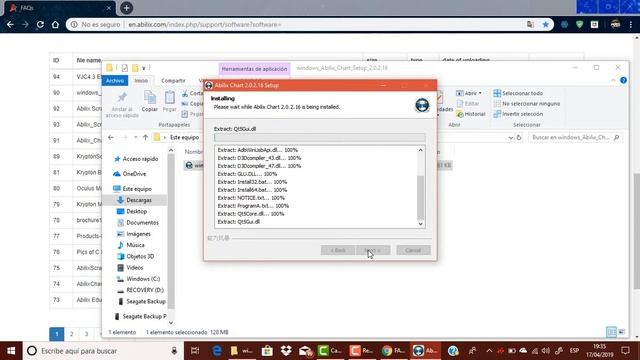Viewport: 640px width, 360px height.
Task: Open the Abrir dropdown arrow in ribbon
Action: tap(480, 93)
